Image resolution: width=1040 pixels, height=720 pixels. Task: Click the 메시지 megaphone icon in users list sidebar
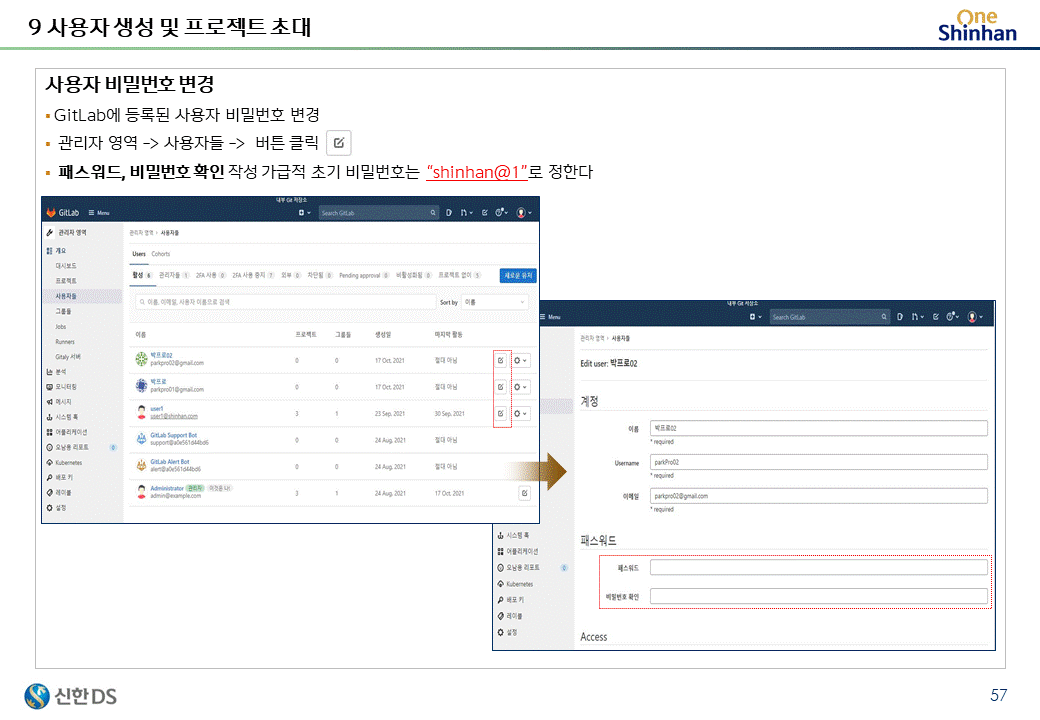point(50,402)
